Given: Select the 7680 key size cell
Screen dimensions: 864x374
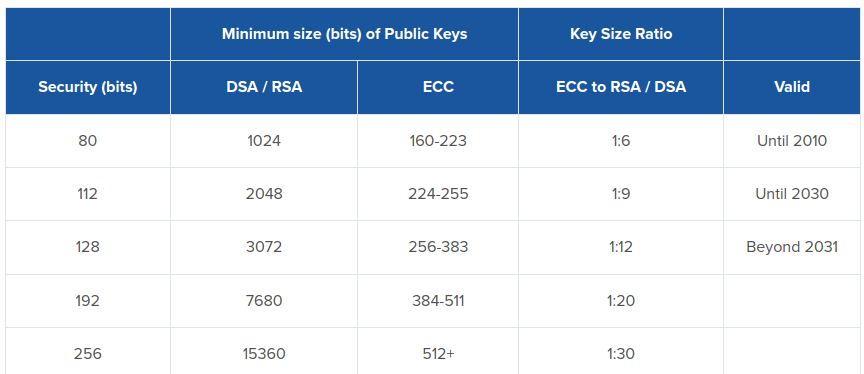Looking at the screenshot, I should 264,301.
